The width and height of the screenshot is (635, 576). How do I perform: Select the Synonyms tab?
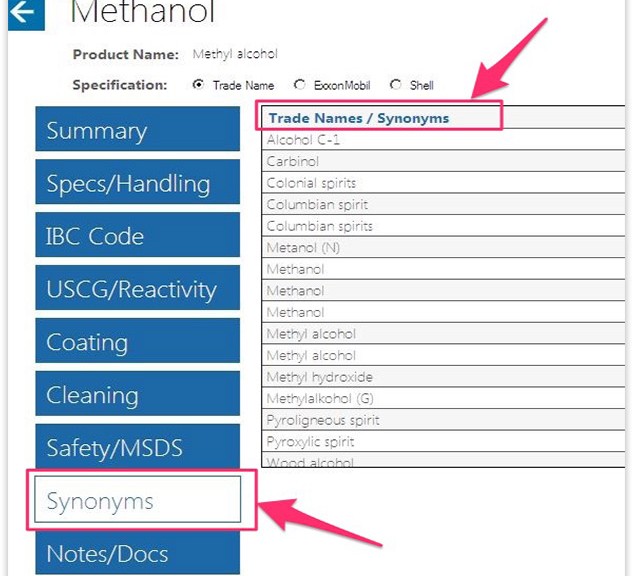pyautogui.click(x=138, y=499)
